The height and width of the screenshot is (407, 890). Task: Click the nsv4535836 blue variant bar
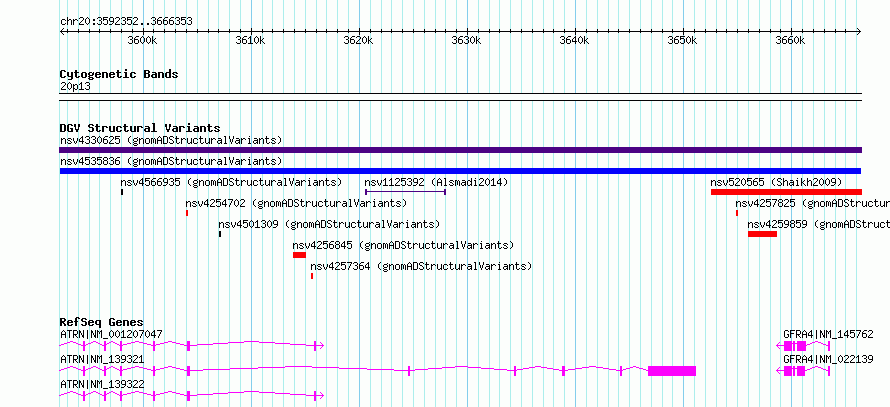pos(460,171)
